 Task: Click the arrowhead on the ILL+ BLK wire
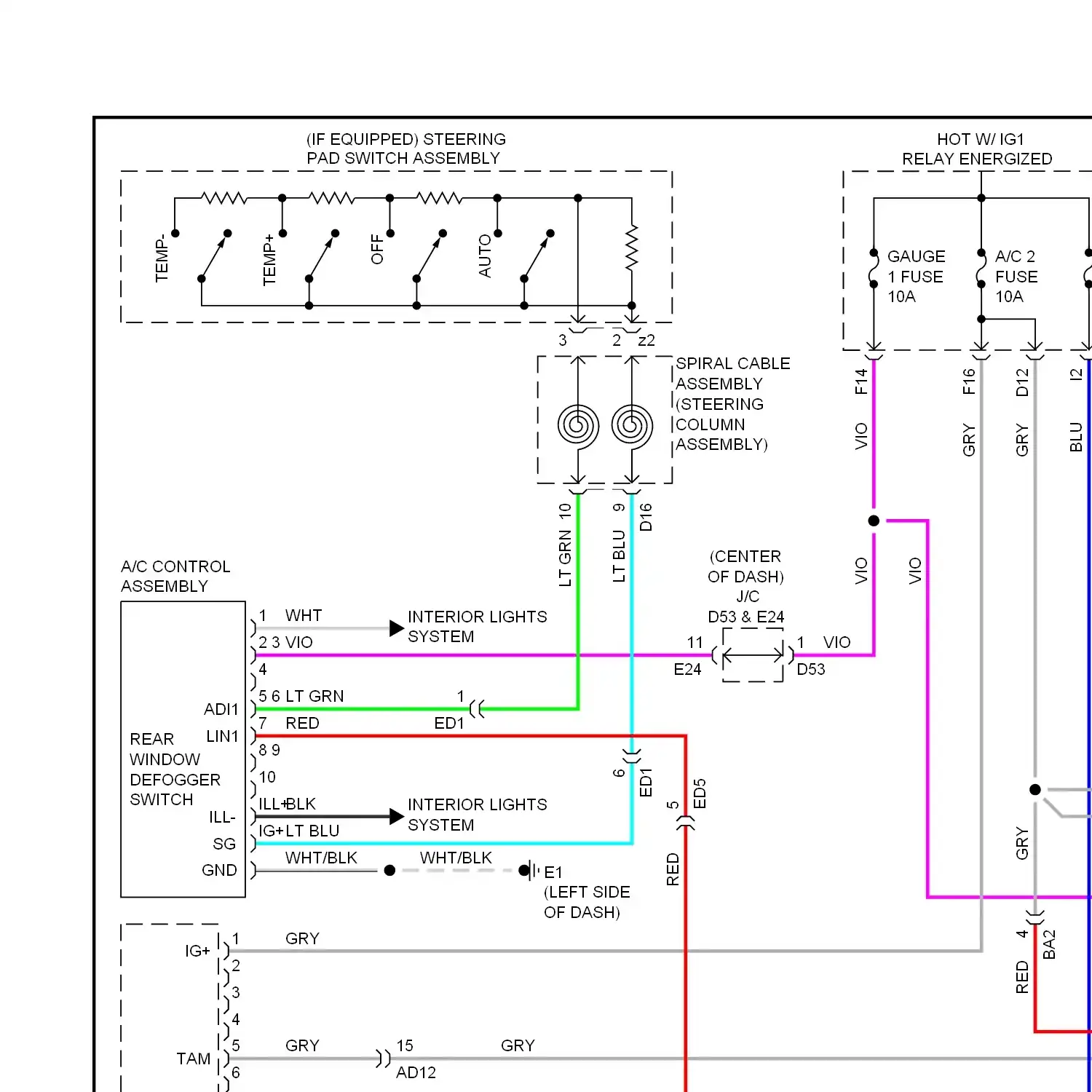coord(397,816)
